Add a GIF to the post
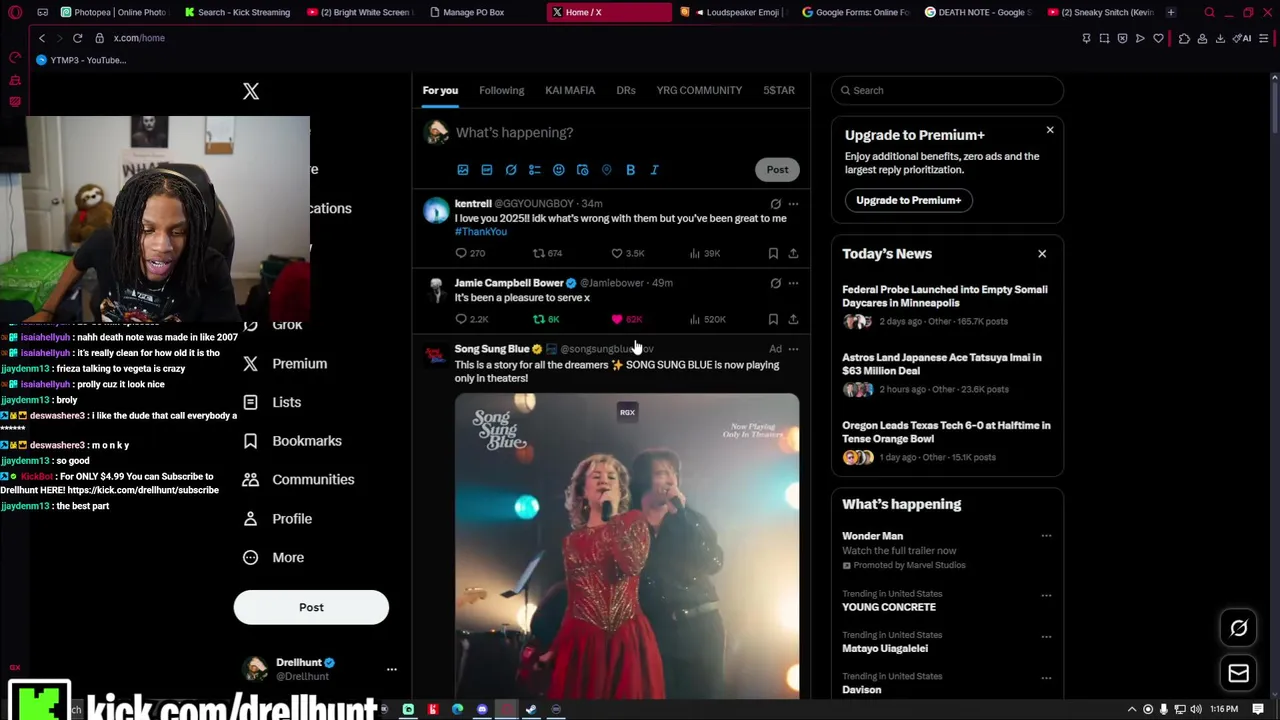 click(x=487, y=170)
